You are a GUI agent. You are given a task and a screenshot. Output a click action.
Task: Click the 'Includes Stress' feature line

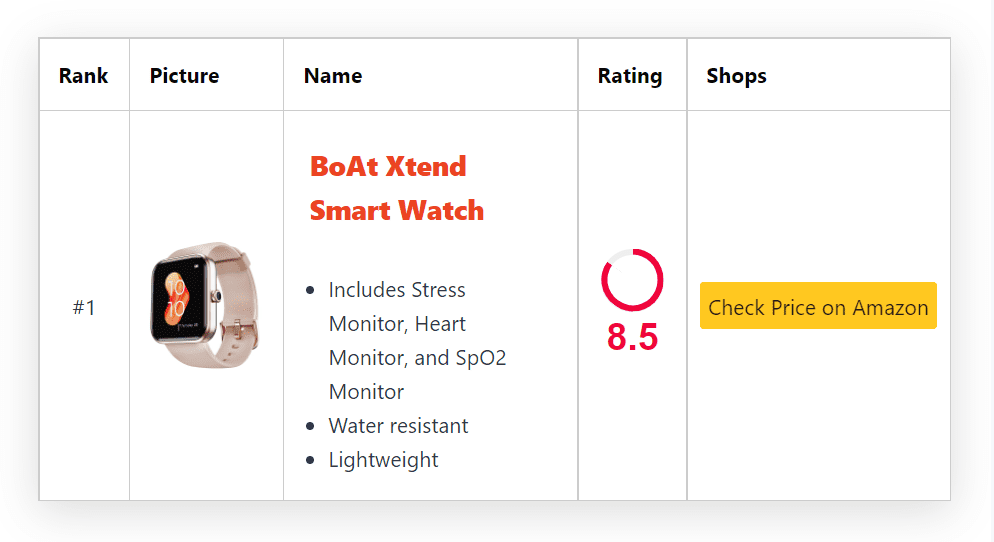point(397,290)
